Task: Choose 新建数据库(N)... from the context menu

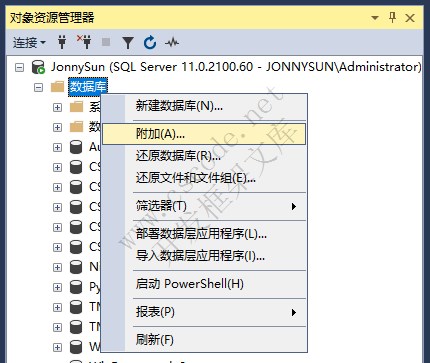Action: (204, 106)
